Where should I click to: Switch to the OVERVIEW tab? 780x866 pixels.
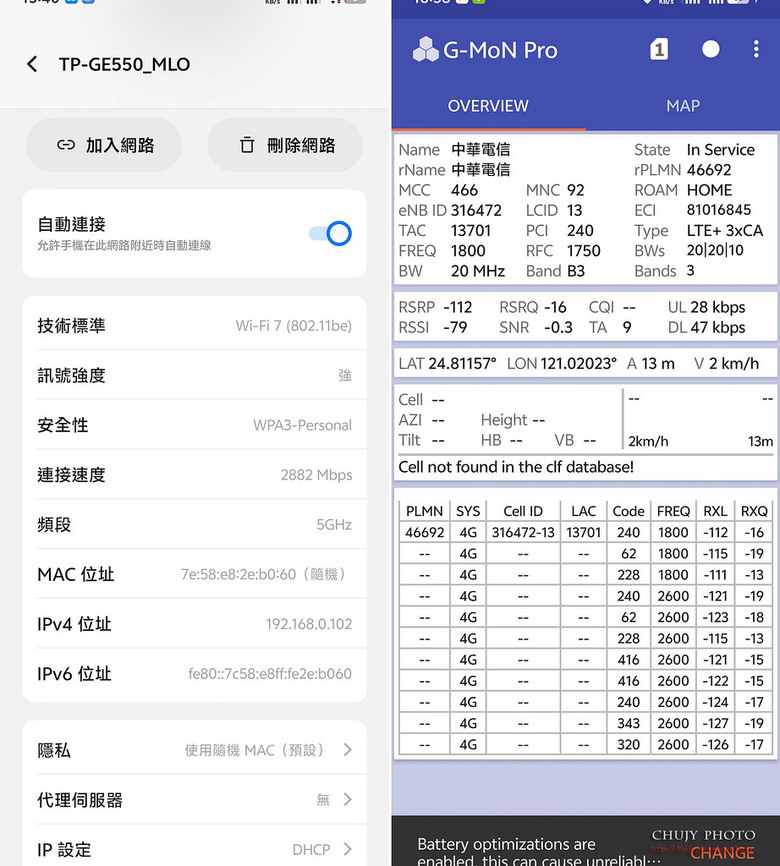coord(488,105)
